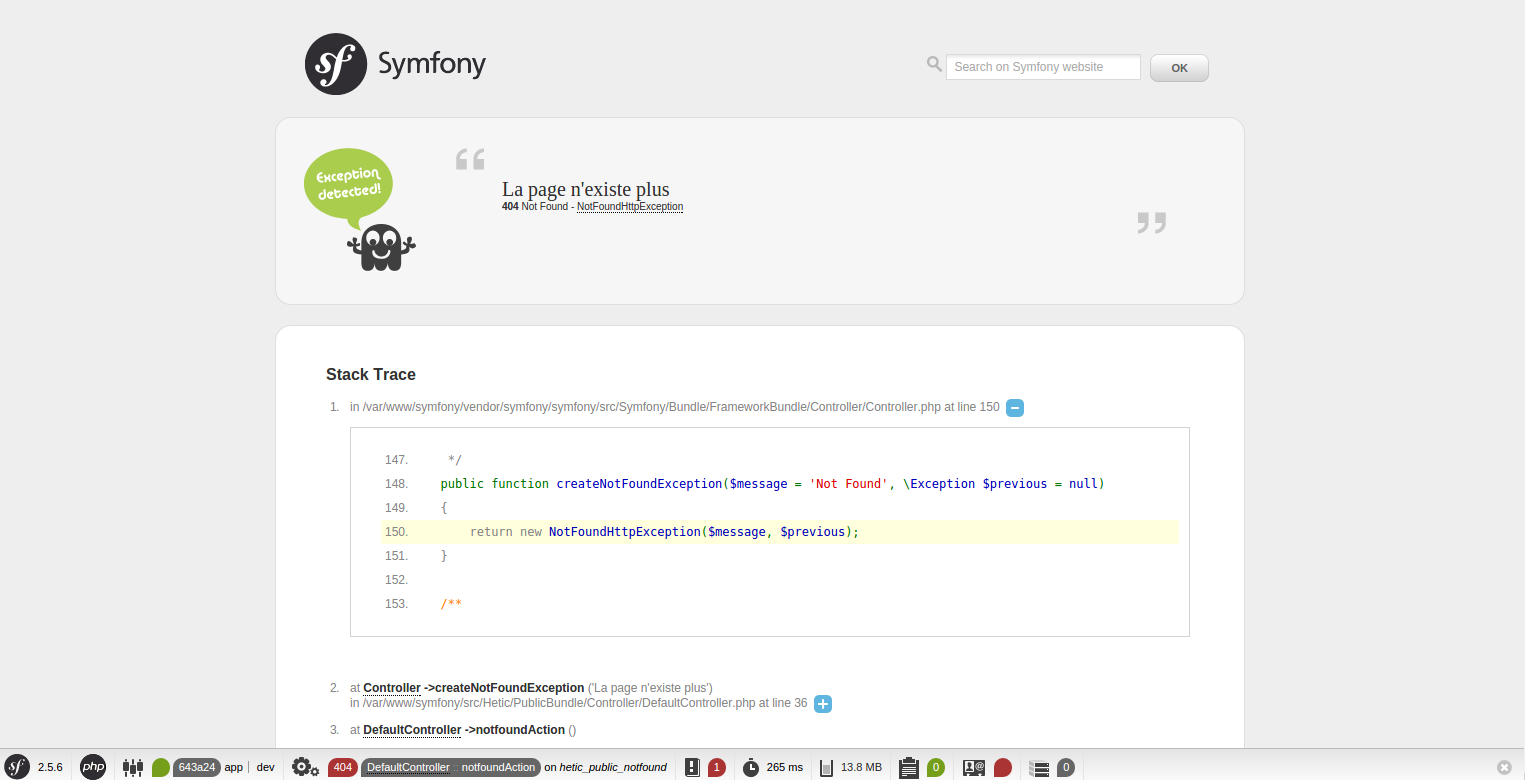Open the database queries icon
Image resolution: width=1525 pixels, height=780 pixels.
(x=1040, y=768)
